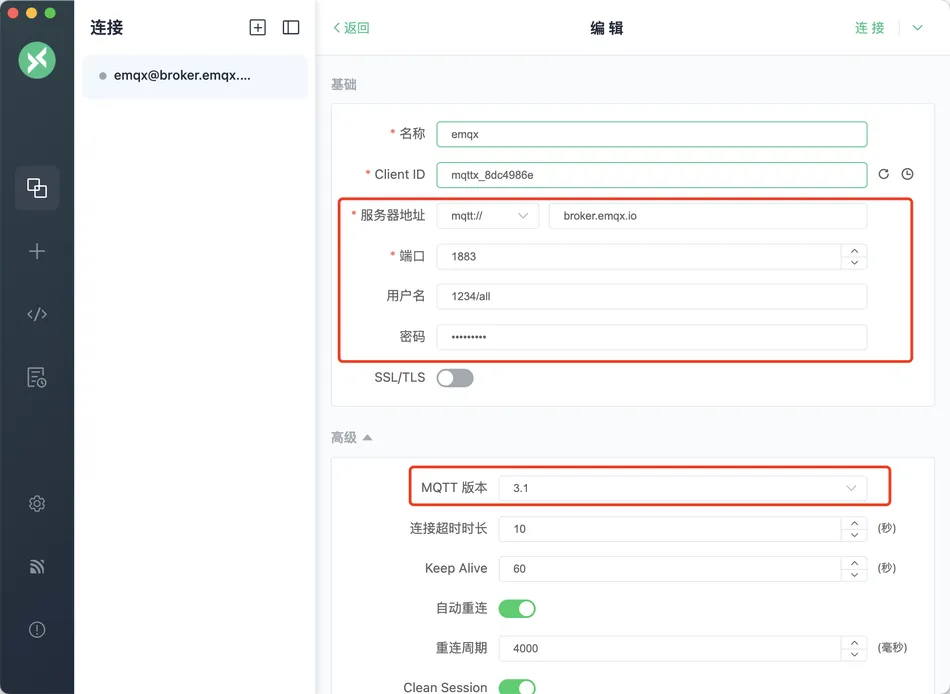This screenshot has width=950, height=694.
Task: Open the Script editor sidebar icon
Action: point(36,314)
